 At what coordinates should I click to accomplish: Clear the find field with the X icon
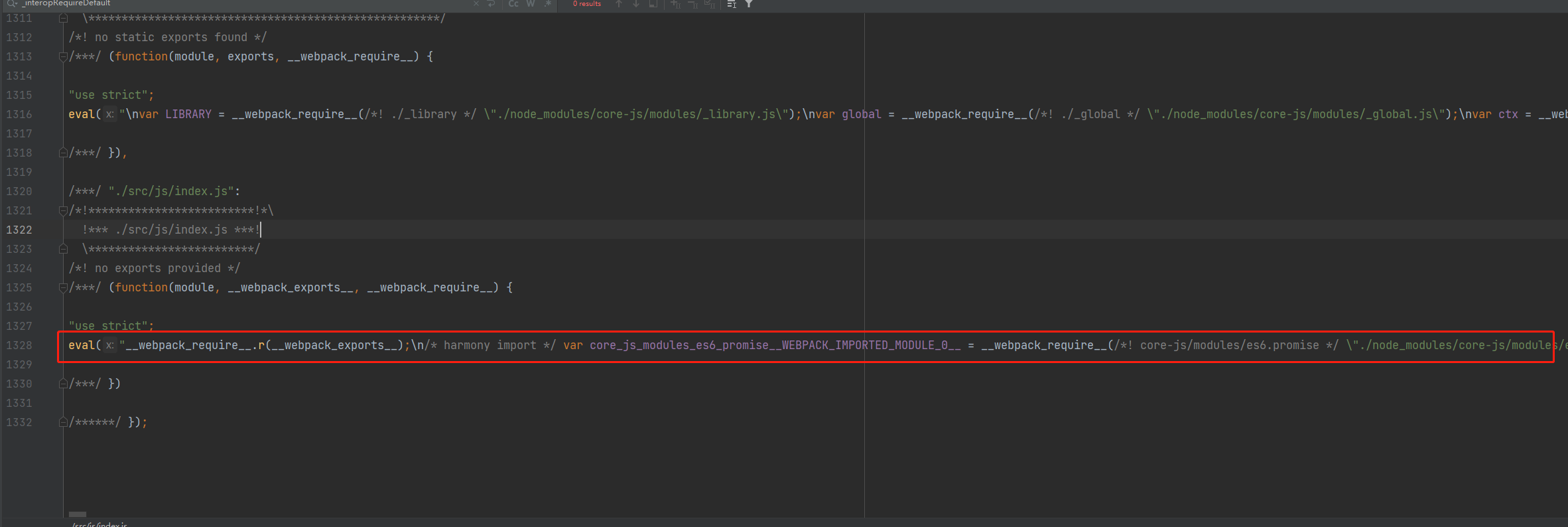pos(476,3)
